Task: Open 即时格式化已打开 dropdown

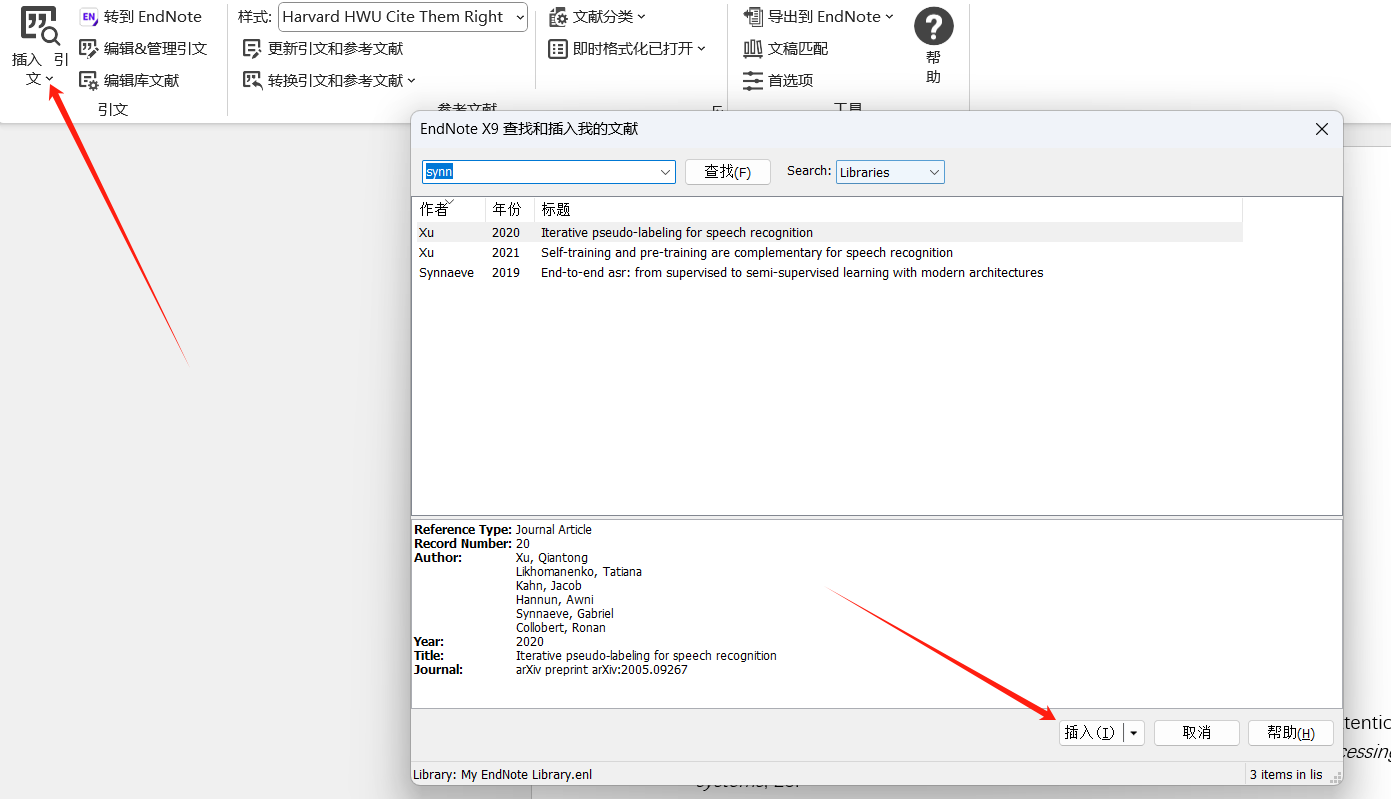Action: click(627, 48)
